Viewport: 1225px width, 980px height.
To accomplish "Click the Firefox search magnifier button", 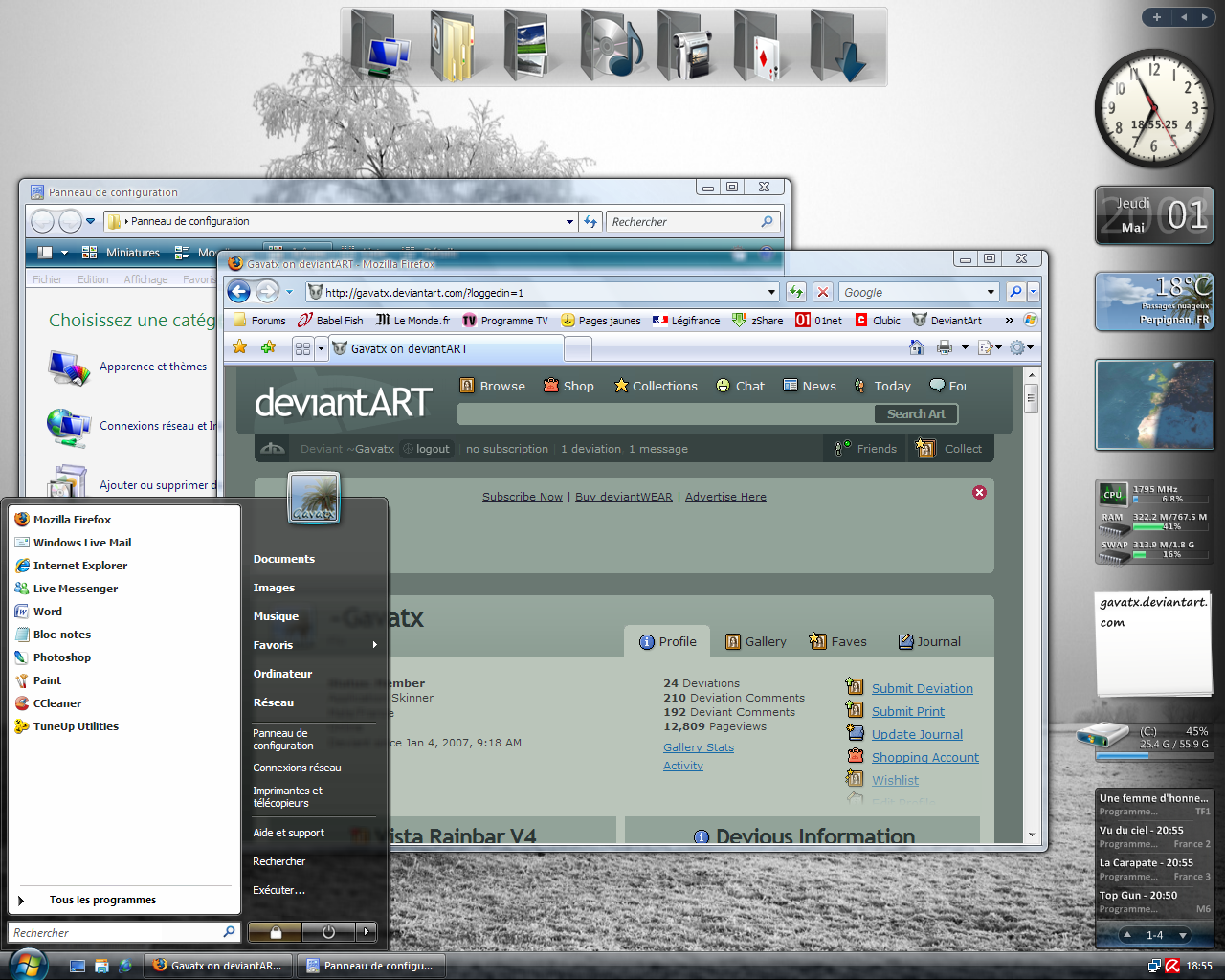I will 1015,292.
